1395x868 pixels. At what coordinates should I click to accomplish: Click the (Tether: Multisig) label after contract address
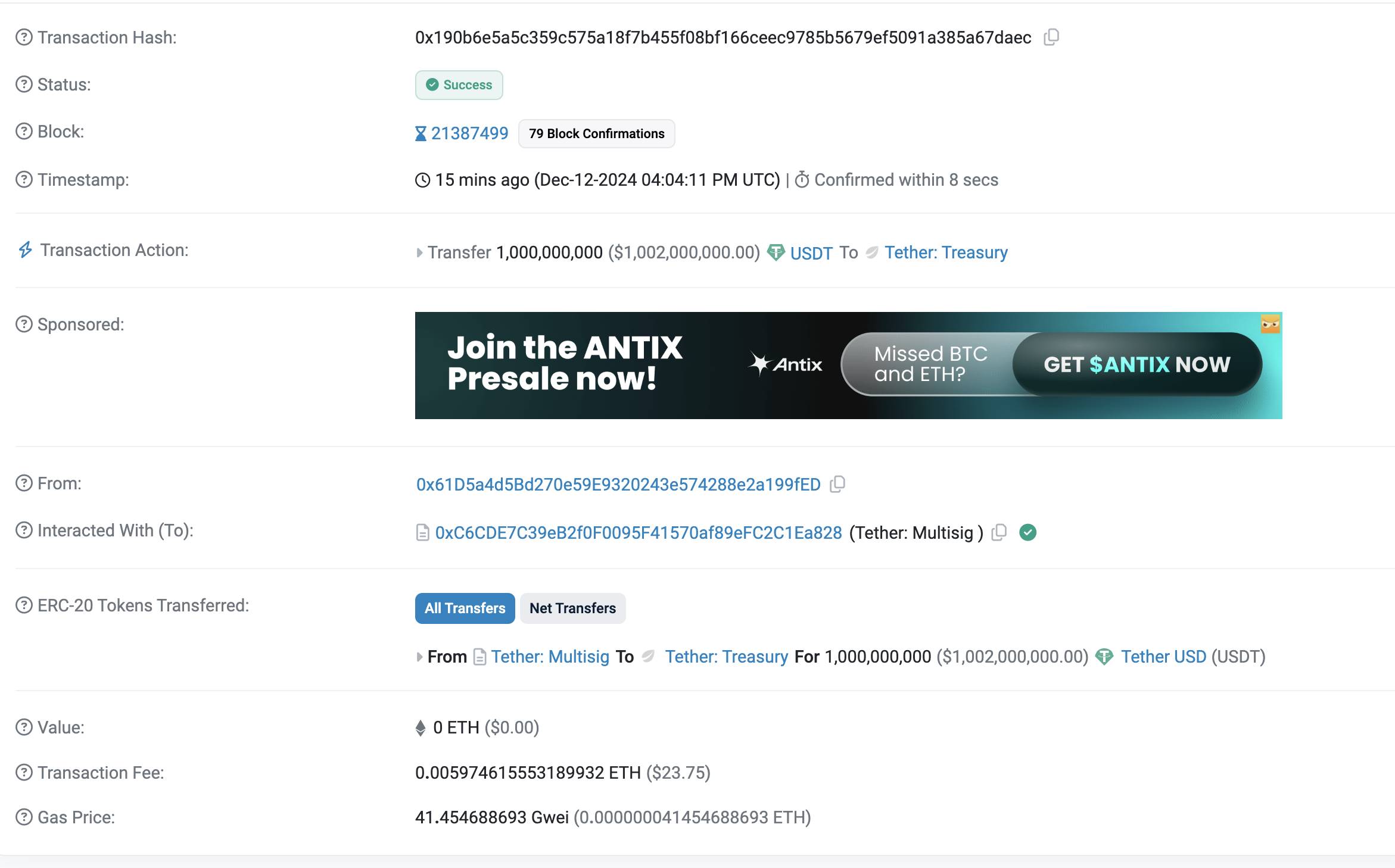pos(916,533)
